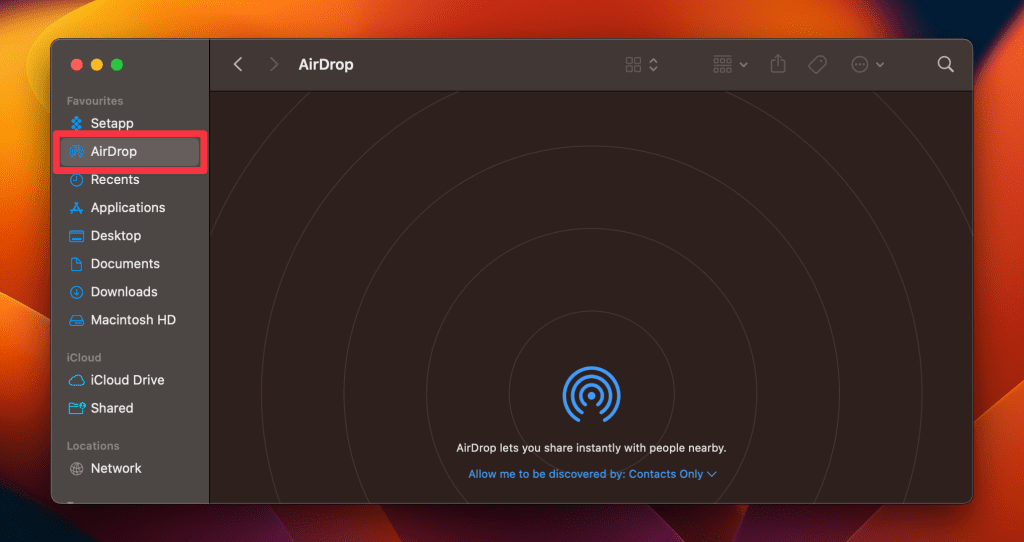
Task: Open Applications folder in sidebar
Action: coord(127,208)
